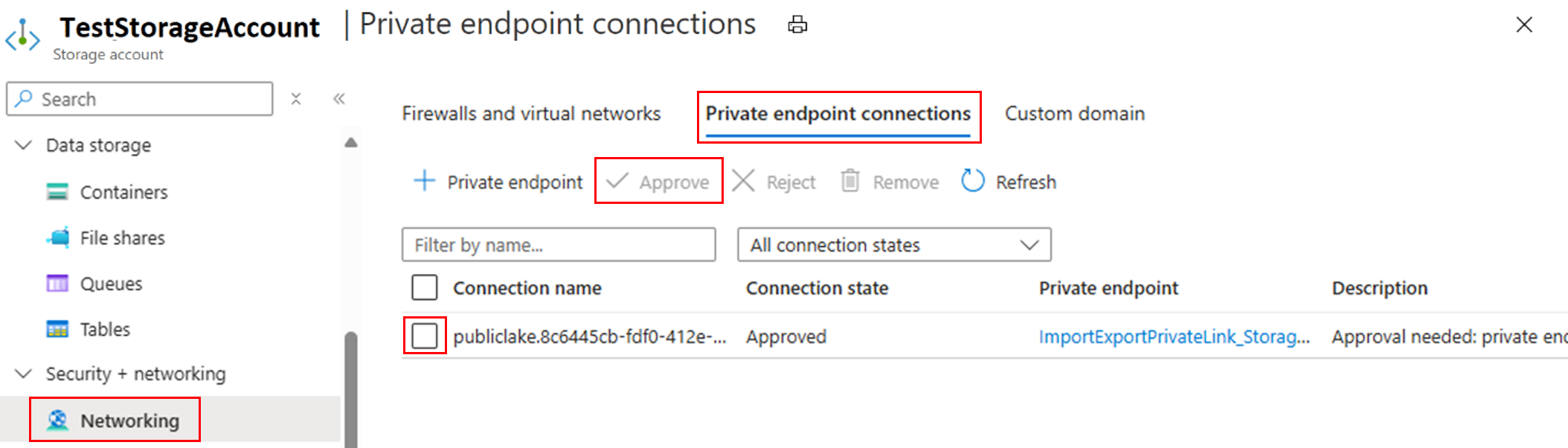This screenshot has height=448, width=1568.
Task: Click the Filter by name input field
Action: coord(559,245)
